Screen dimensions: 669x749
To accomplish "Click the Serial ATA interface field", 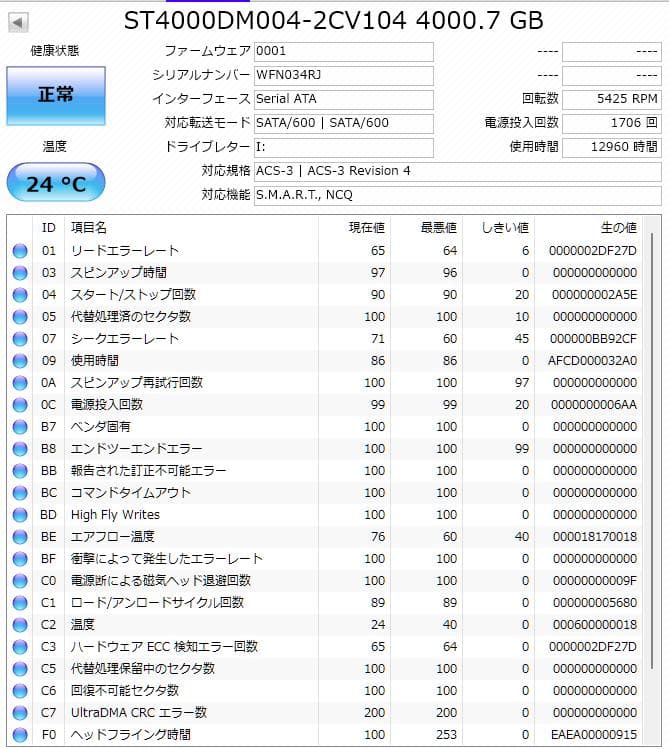I will point(344,99).
